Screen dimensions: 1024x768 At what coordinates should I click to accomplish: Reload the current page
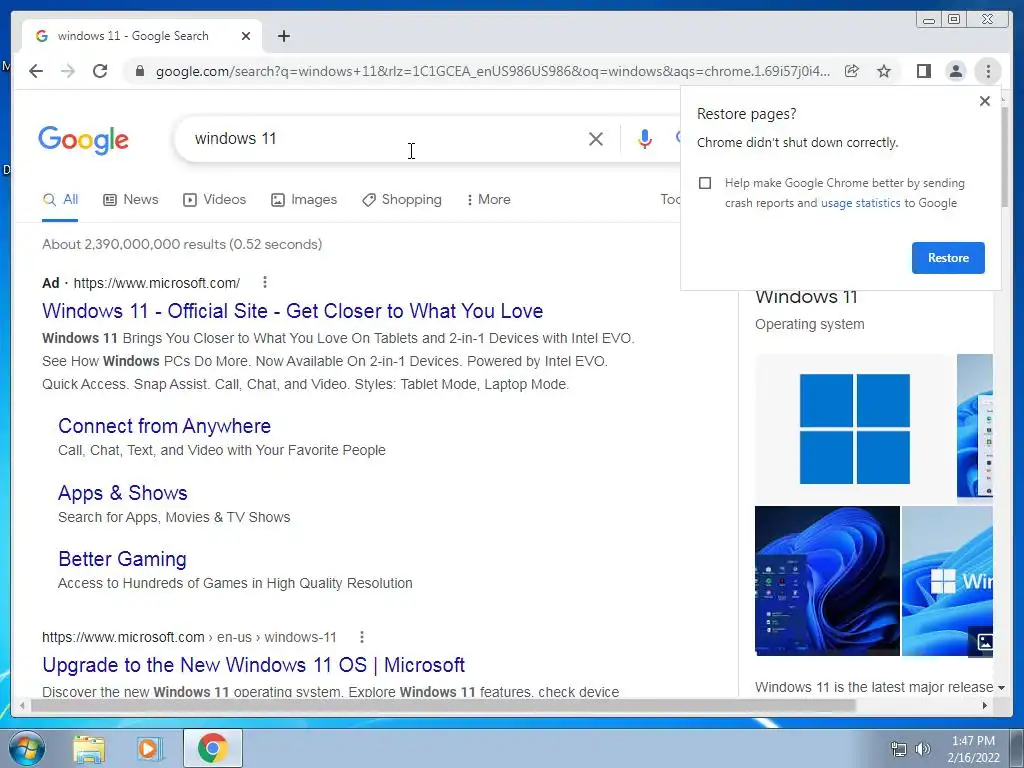click(100, 71)
